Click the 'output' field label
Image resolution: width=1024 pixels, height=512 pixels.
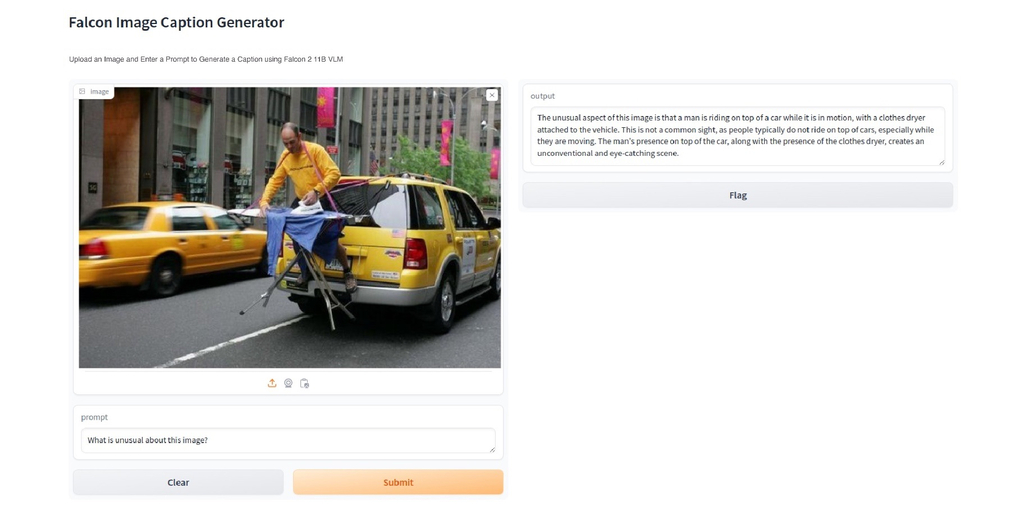(543, 96)
